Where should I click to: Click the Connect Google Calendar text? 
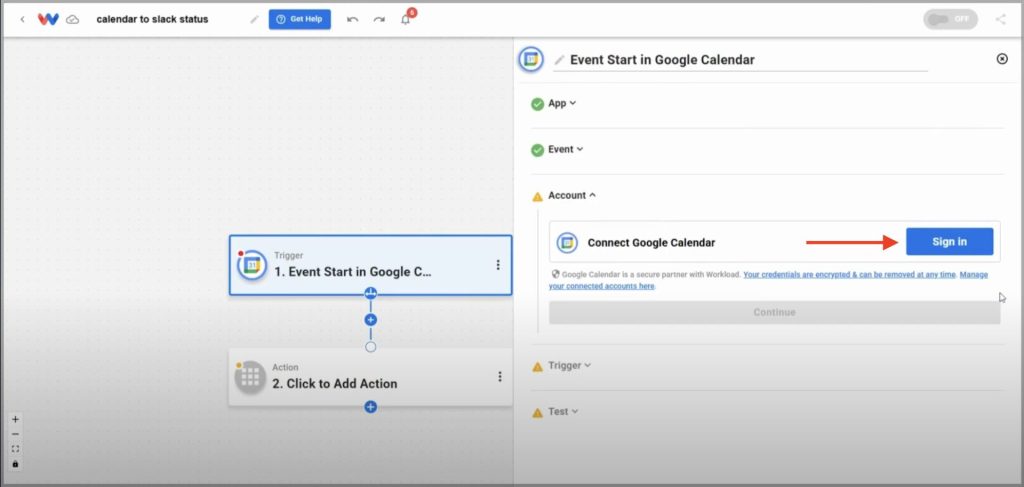click(x=651, y=243)
